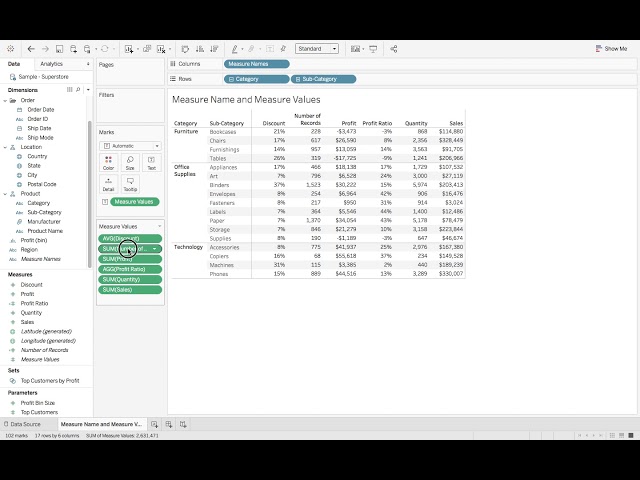
Task: Click the Pause Auto Updates icon
Action: coord(87,49)
